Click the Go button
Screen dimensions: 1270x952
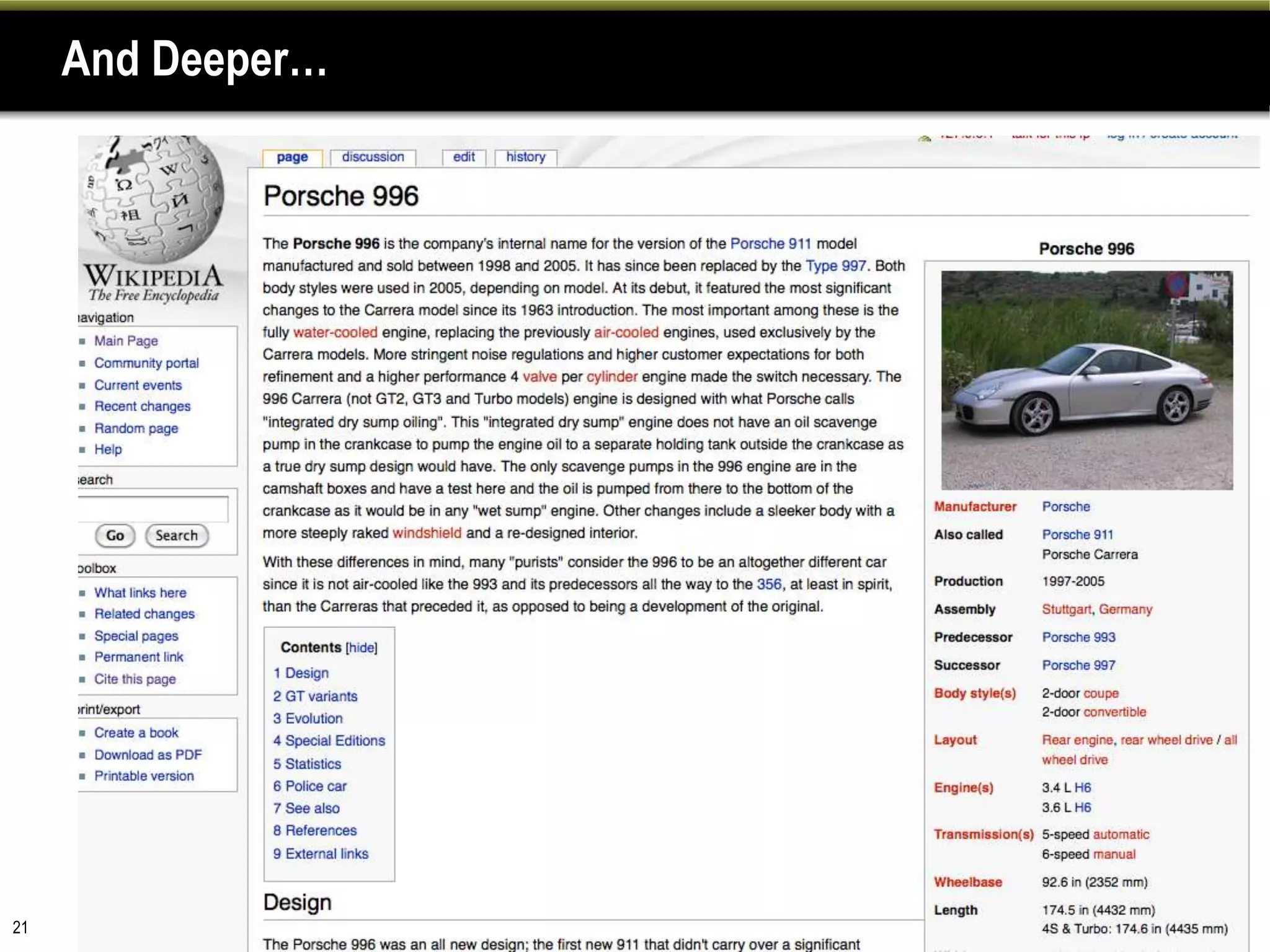click(115, 535)
